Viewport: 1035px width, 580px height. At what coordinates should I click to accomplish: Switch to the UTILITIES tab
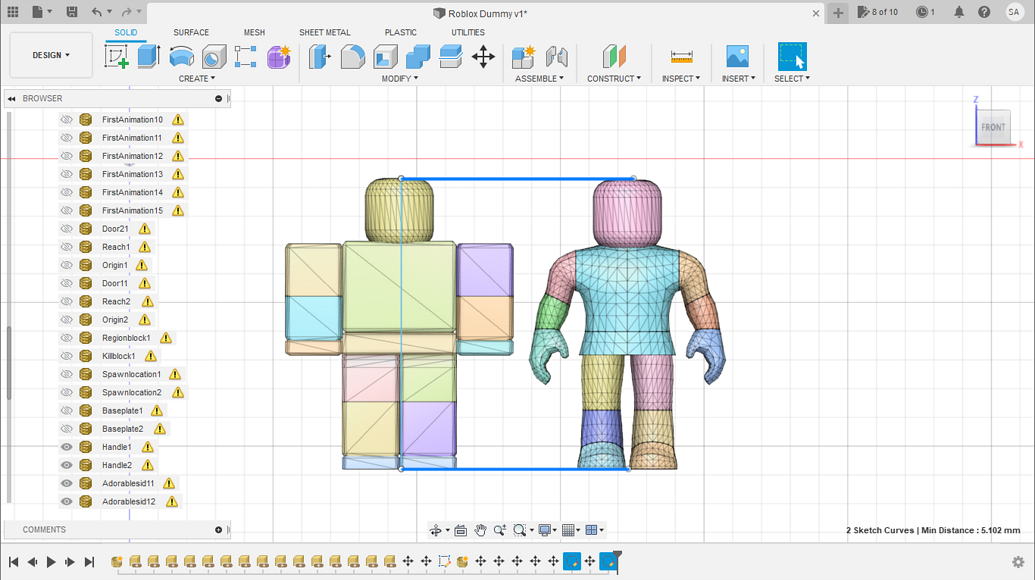pos(468,32)
